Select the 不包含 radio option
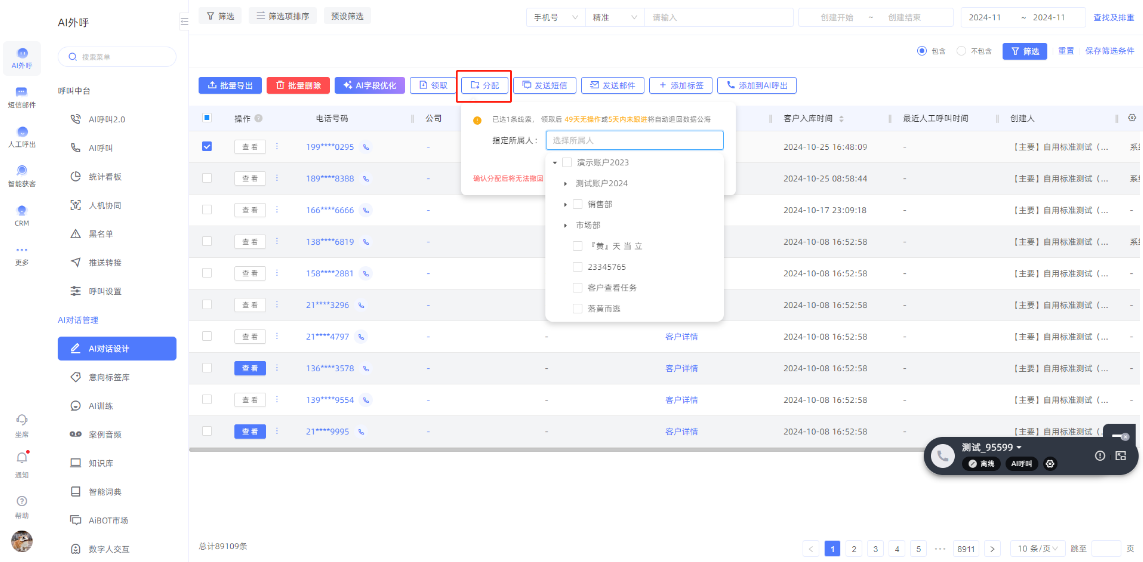 [x=962, y=51]
